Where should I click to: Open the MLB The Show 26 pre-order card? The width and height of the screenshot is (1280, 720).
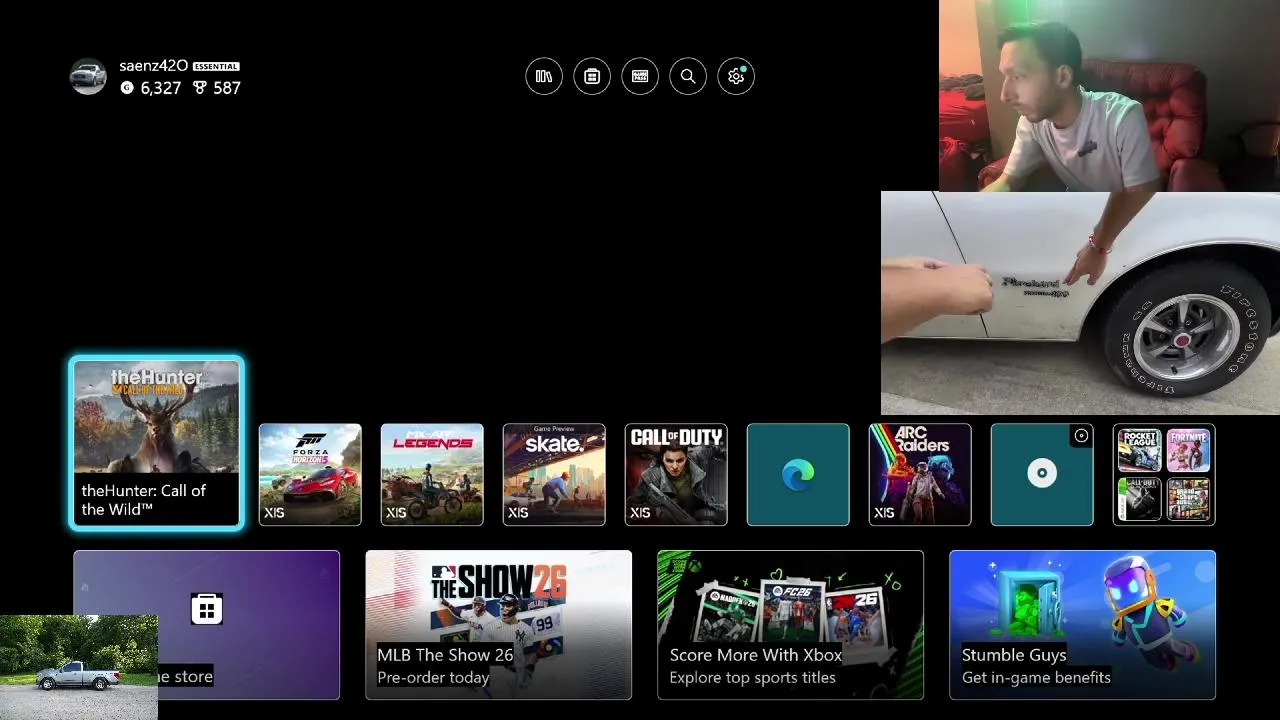(x=498, y=625)
